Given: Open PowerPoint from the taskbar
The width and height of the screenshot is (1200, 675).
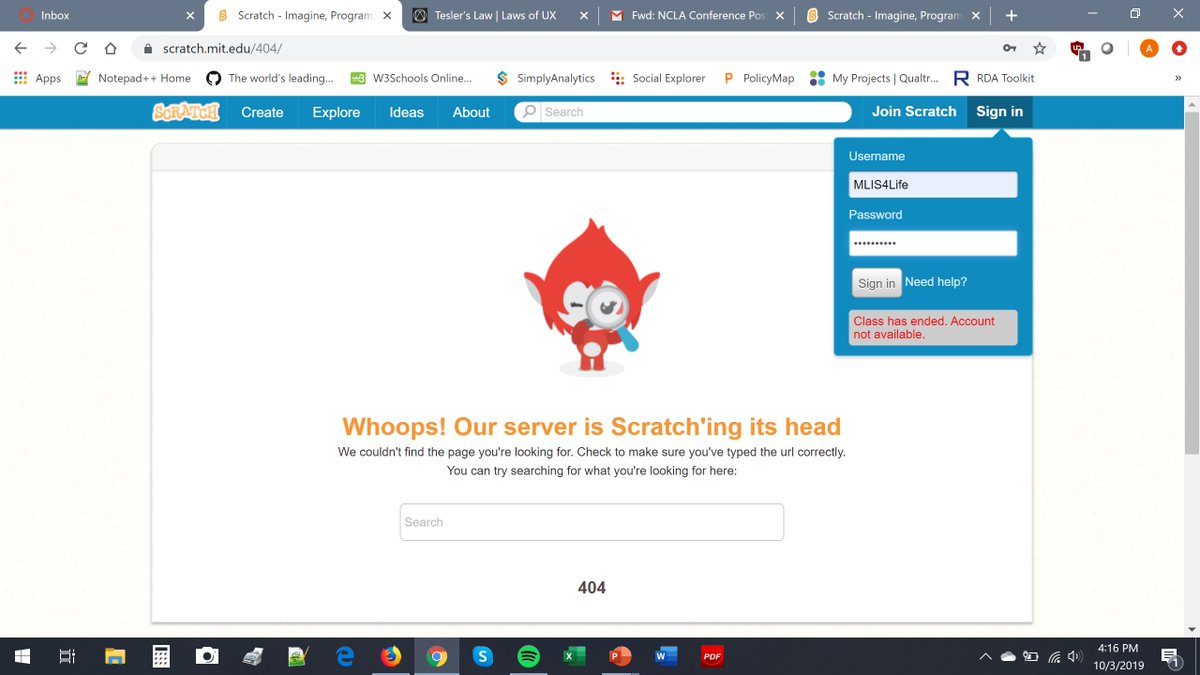Looking at the screenshot, I should (x=620, y=656).
